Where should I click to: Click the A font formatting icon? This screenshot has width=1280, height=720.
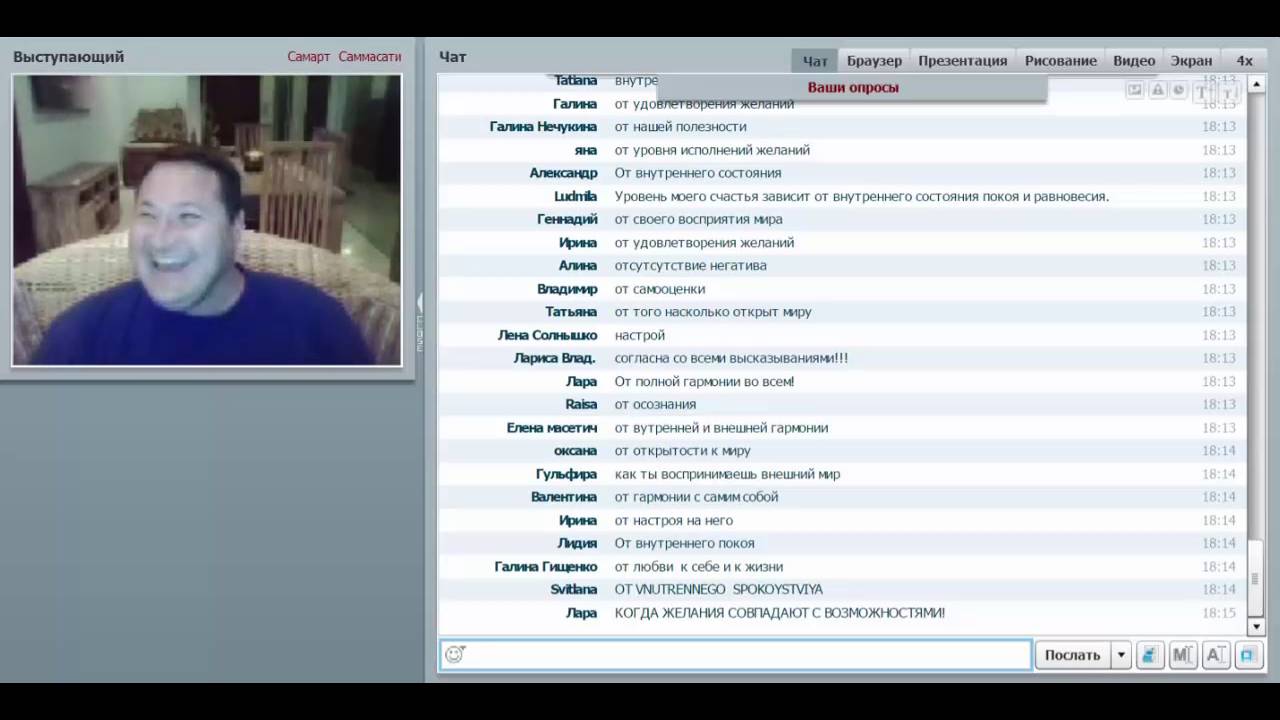coord(1215,655)
